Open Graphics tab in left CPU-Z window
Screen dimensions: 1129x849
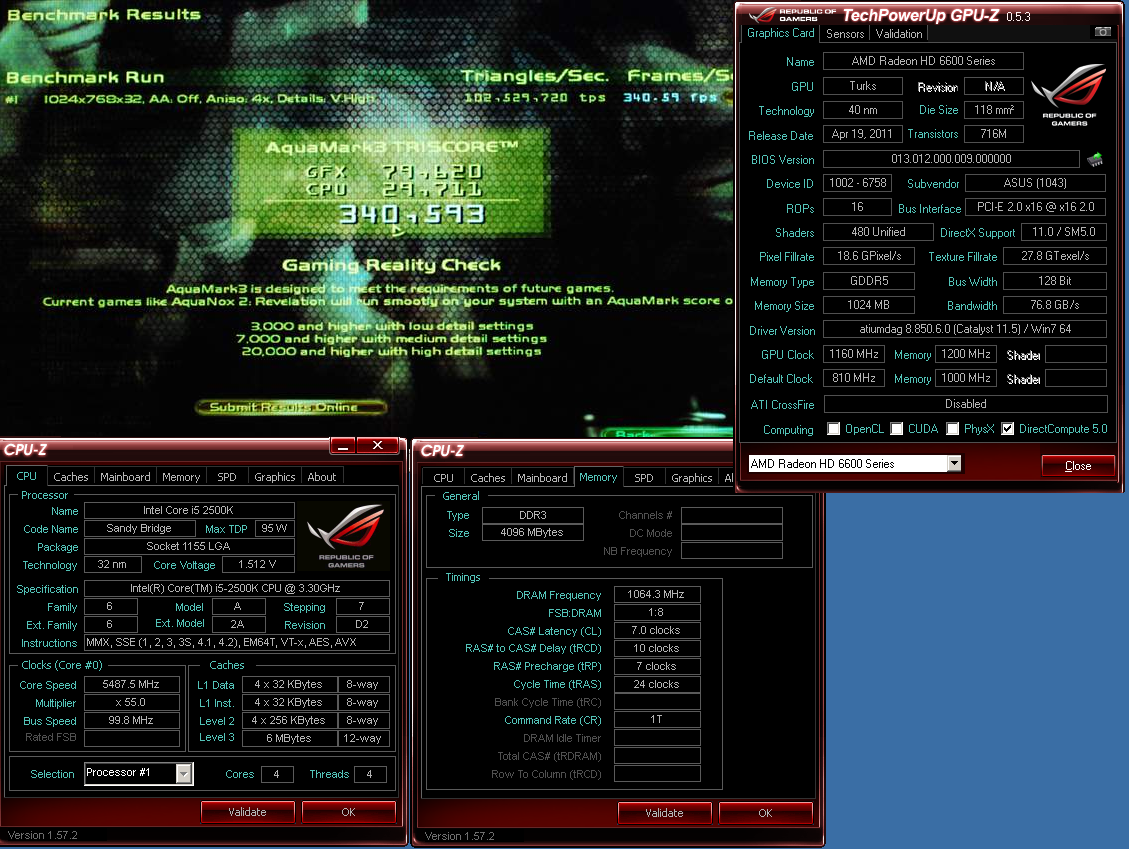click(274, 477)
